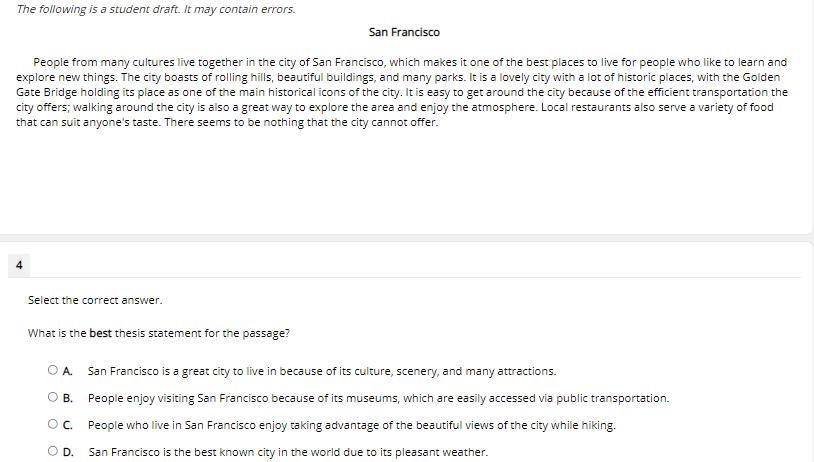Click answer text about culture, scenery, and attractions
814x462 pixels.
pyautogui.click(x=322, y=371)
